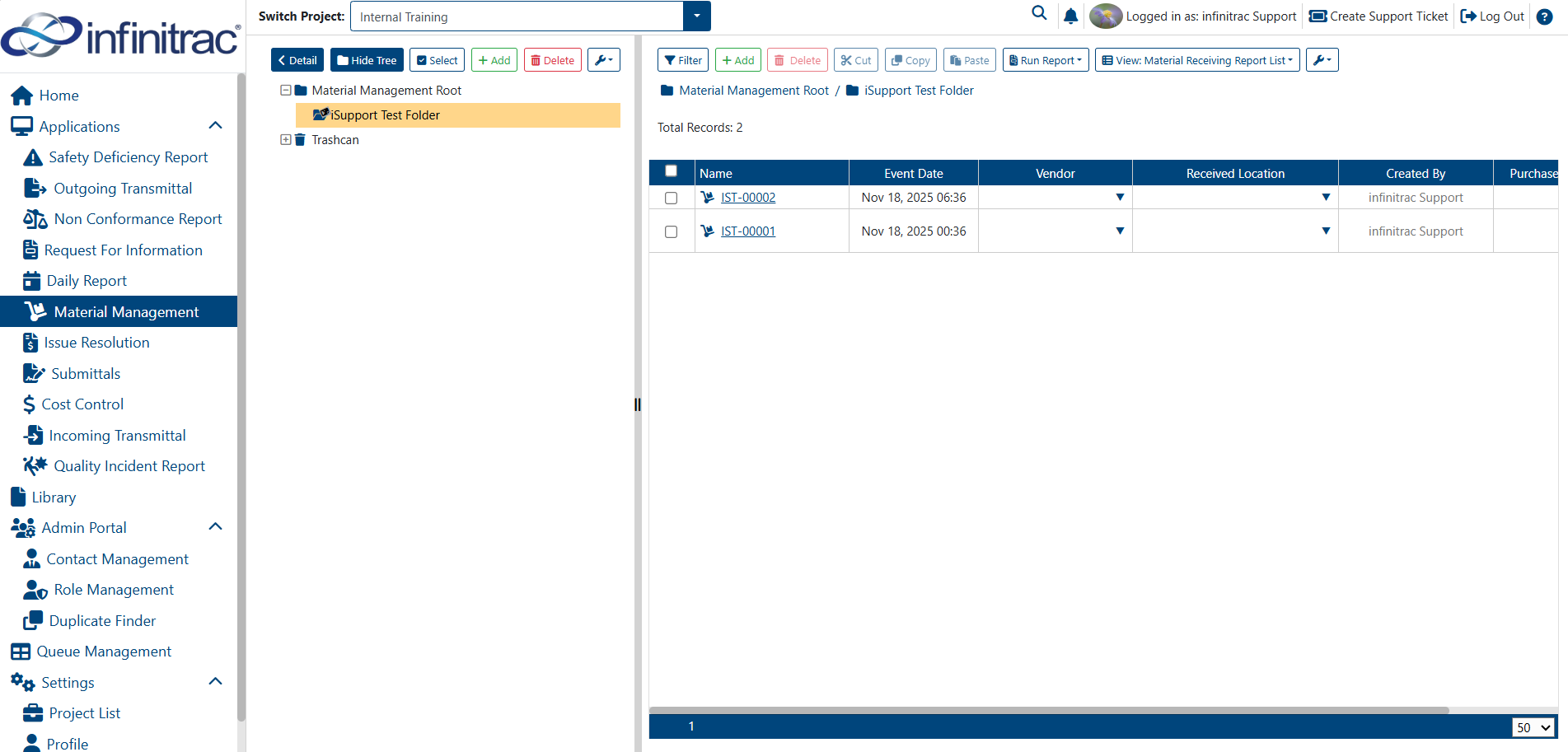
Task: Open the View: Material Receiving Report List menu
Action: 1196,60
